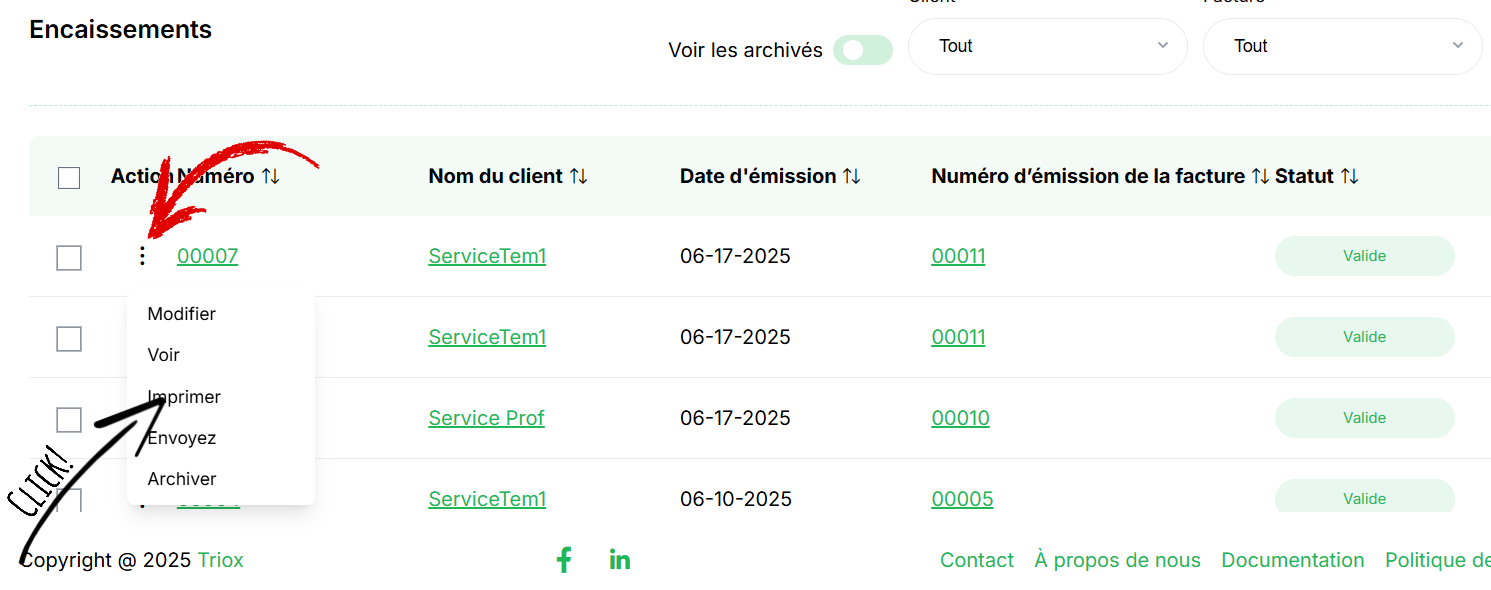
Task: Sort by Statut column arrows
Action: 1349,176
